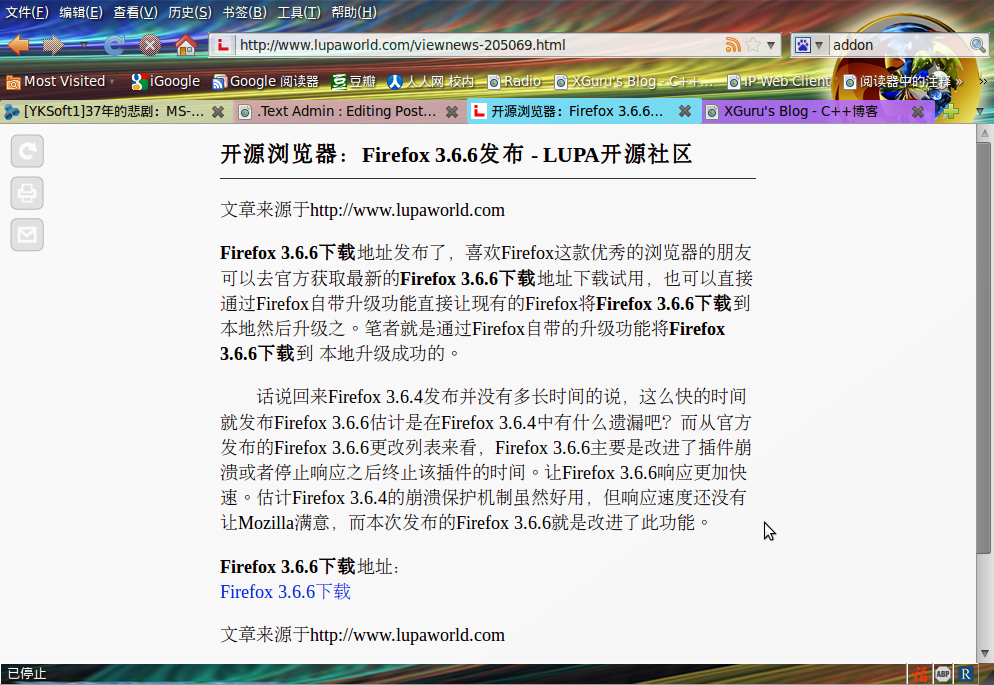Run search with the magnifier icon
994x685 pixels.
pos(978,45)
